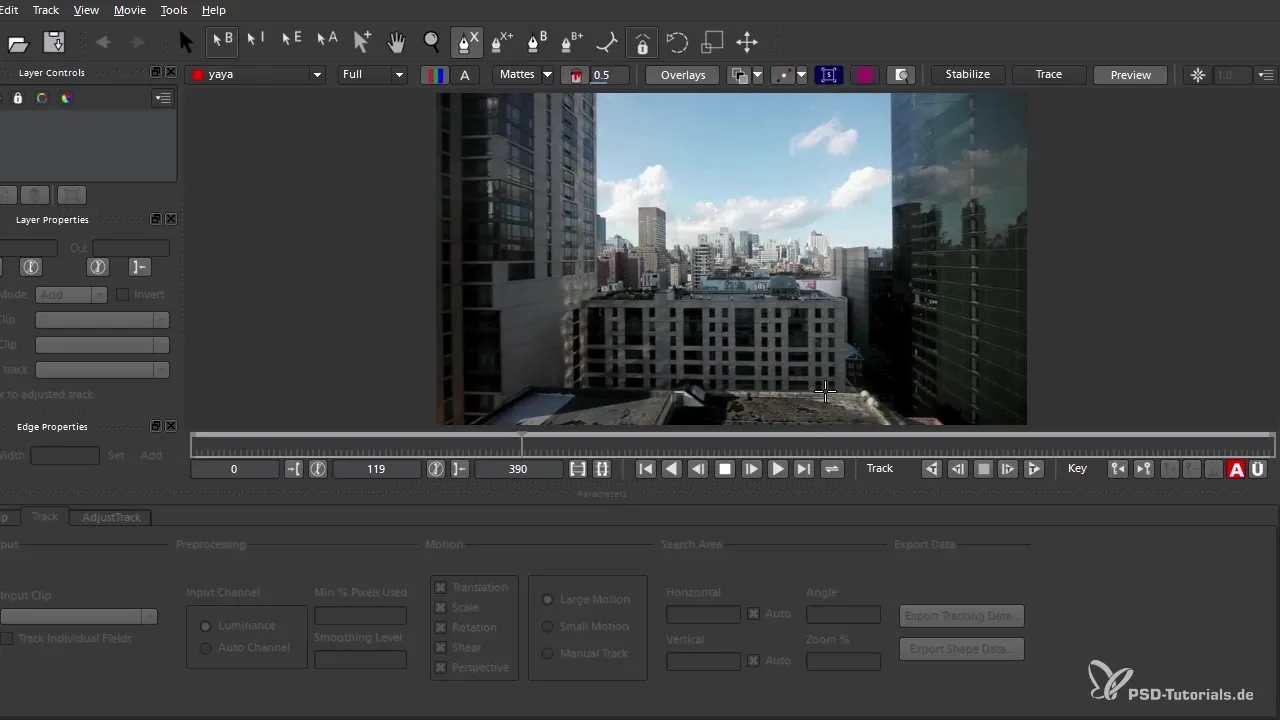This screenshot has height=720, width=1280.
Task: Click the current frame field showing 119
Action: 376,469
